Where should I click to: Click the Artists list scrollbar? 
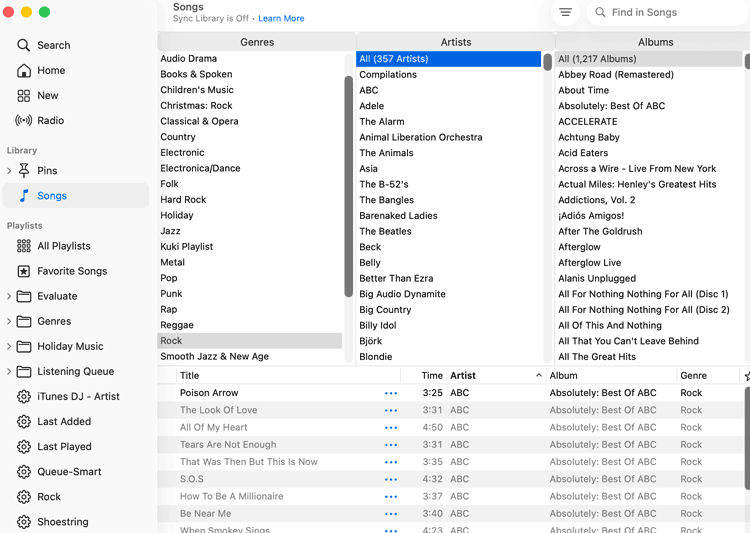(548, 62)
